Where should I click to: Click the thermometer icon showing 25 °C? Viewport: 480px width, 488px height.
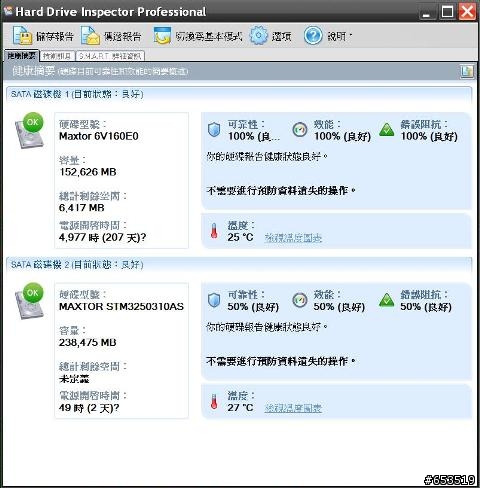tap(214, 231)
